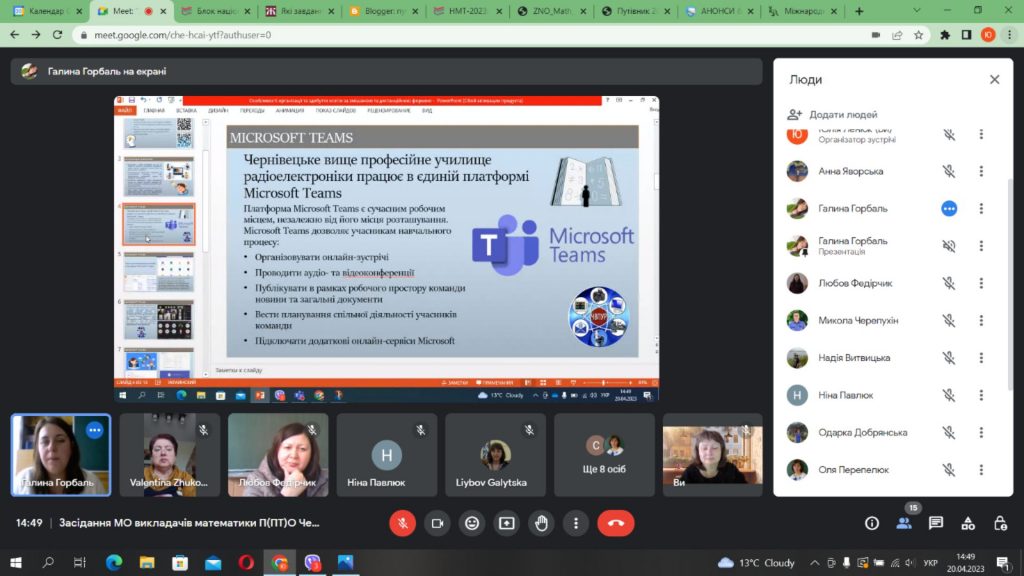This screenshot has height=576, width=1024.
Task: Open the Ще 8 осіб tile
Action: 604,455
